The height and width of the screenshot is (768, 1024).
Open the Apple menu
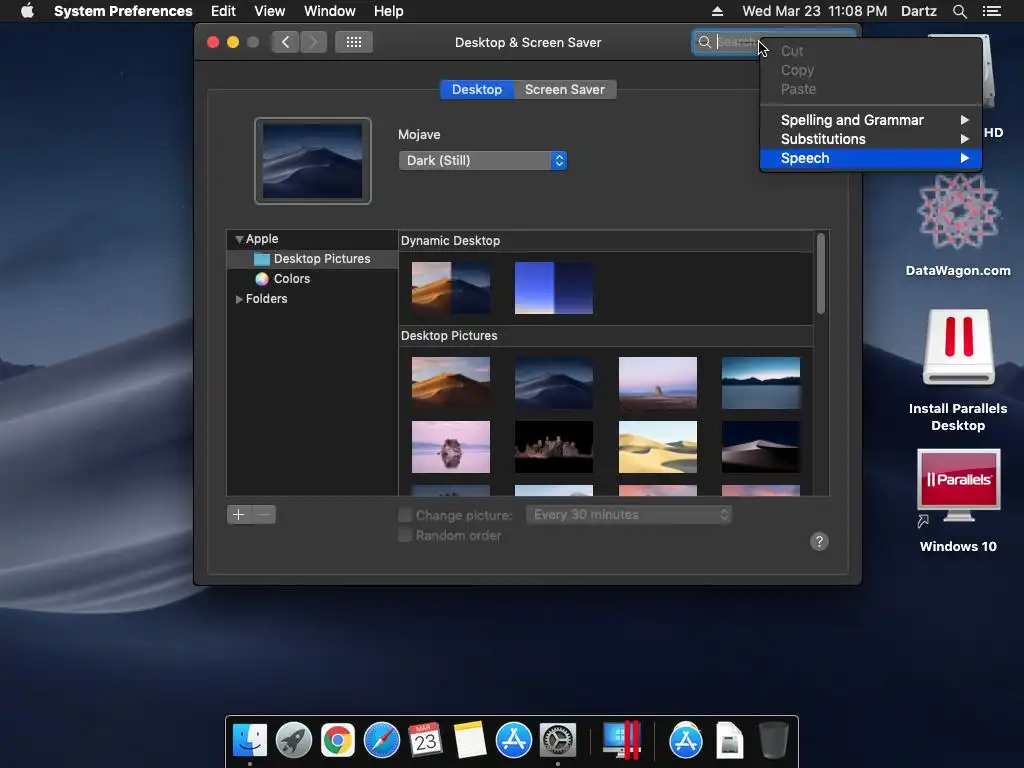tap(27, 11)
